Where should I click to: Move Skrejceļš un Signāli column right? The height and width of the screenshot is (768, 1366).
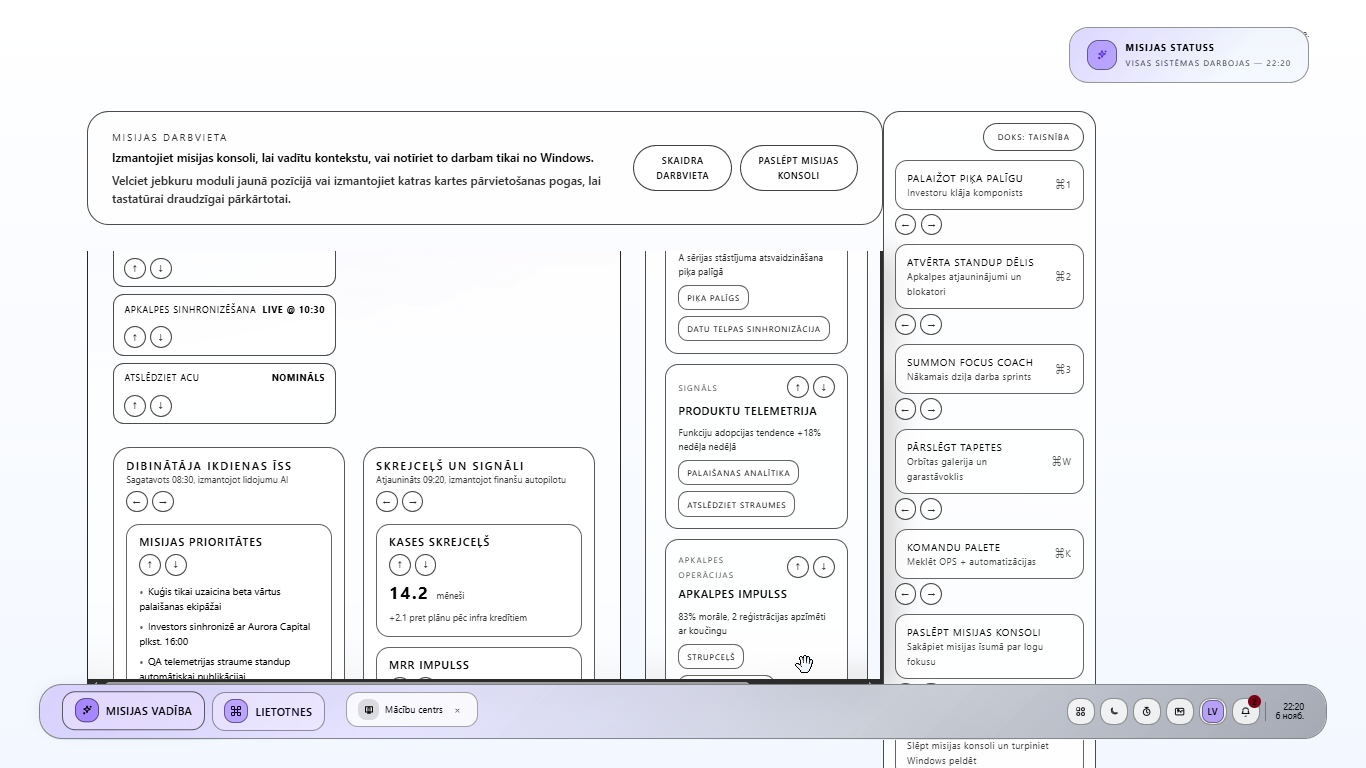[413, 502]
